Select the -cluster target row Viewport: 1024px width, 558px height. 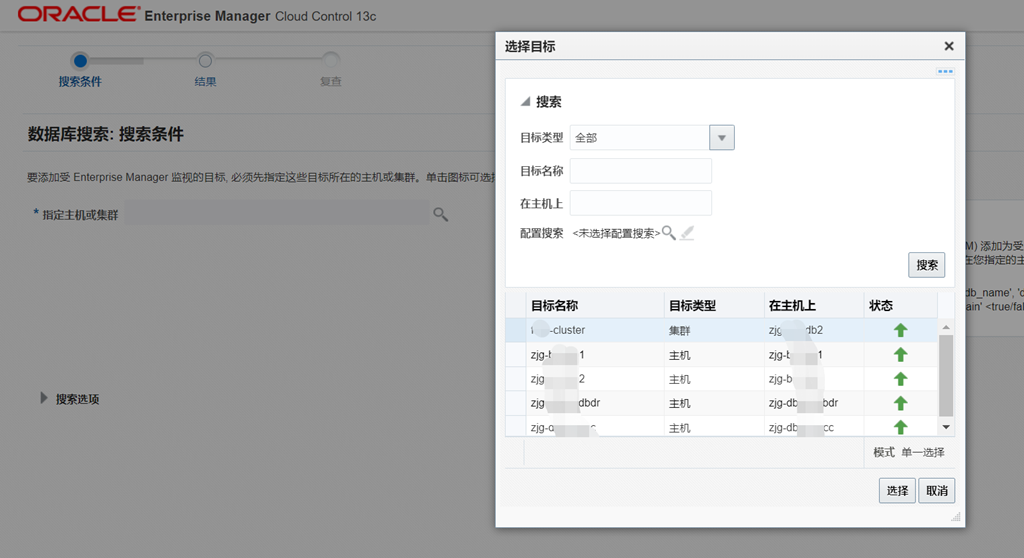coord(722,330)
